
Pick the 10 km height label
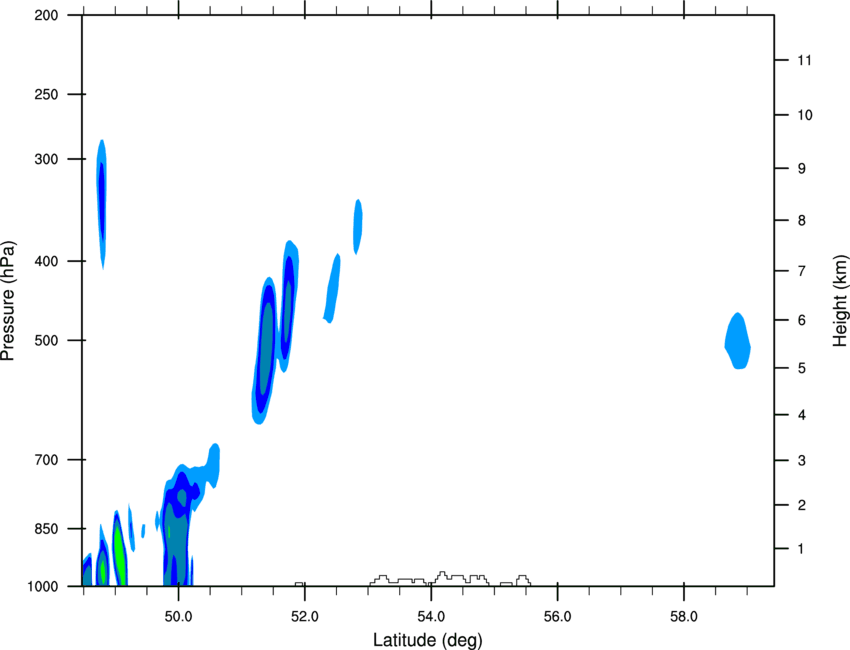pyautogui.click(x=804, y=115)
